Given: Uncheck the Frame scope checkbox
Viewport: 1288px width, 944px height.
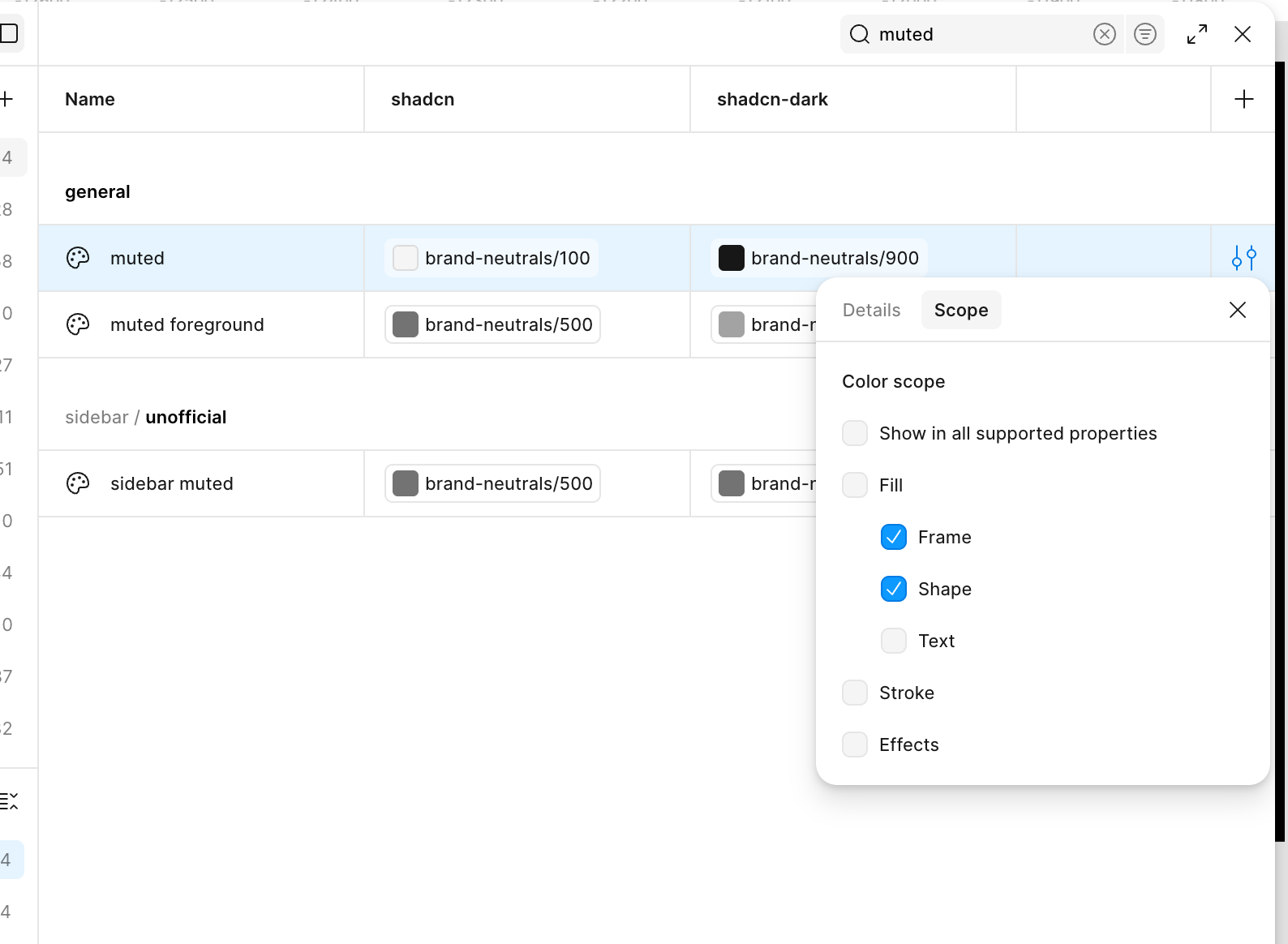Looking at the screenshot, I should point(893,537).
